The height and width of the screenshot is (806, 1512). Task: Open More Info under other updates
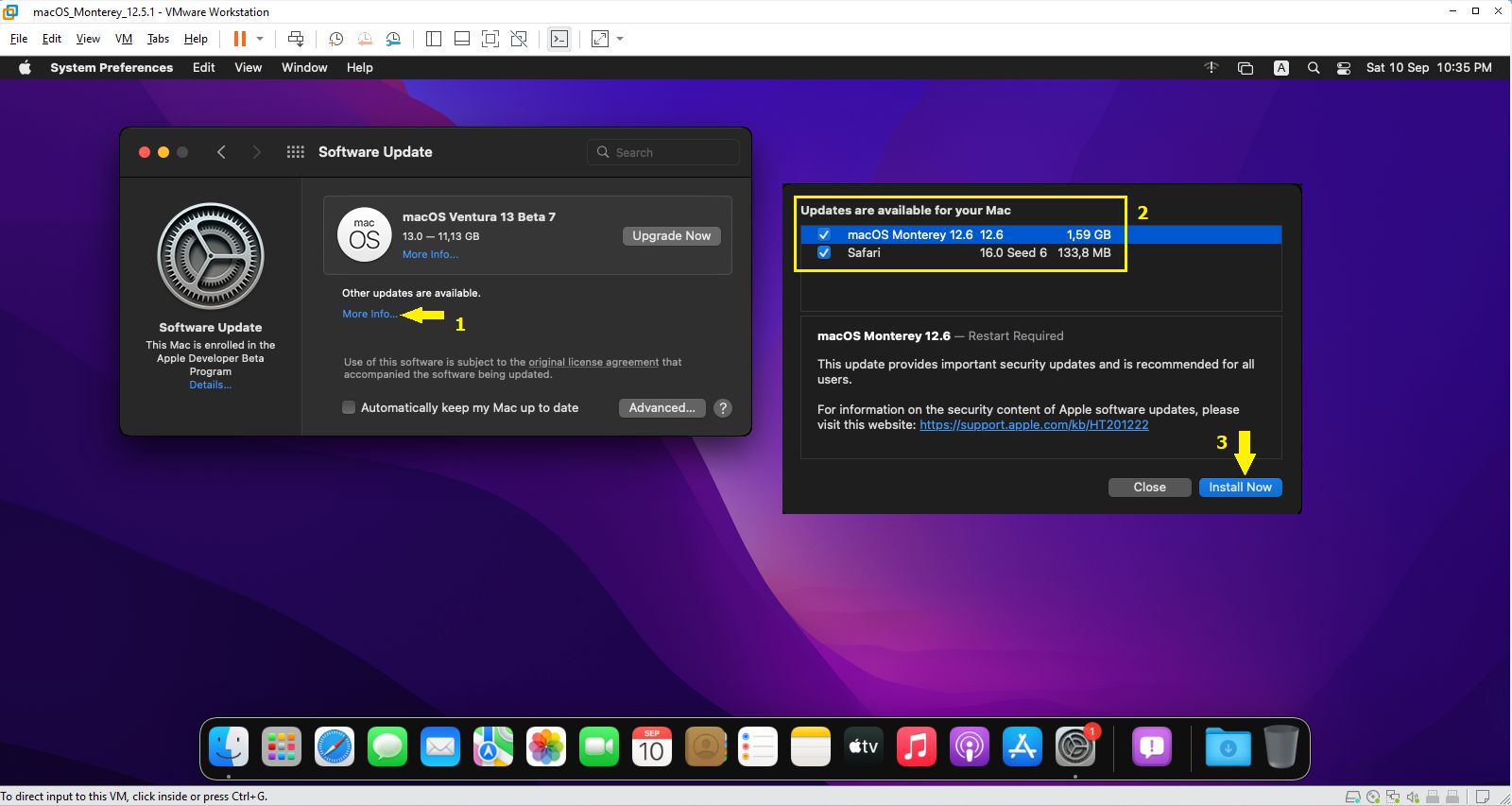click(369, 314)
